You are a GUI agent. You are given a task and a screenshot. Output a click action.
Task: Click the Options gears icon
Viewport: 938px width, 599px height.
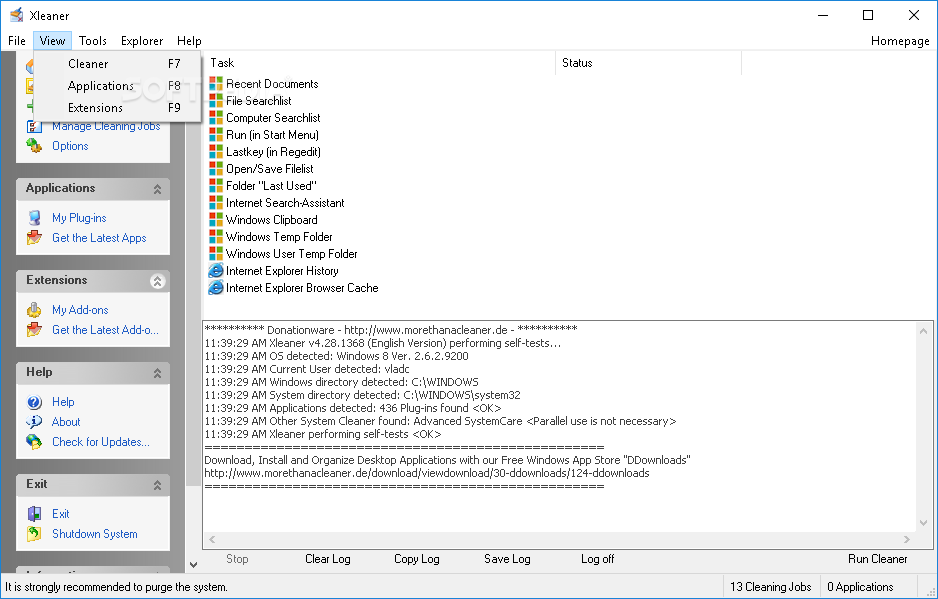click(x=34, y=146)
